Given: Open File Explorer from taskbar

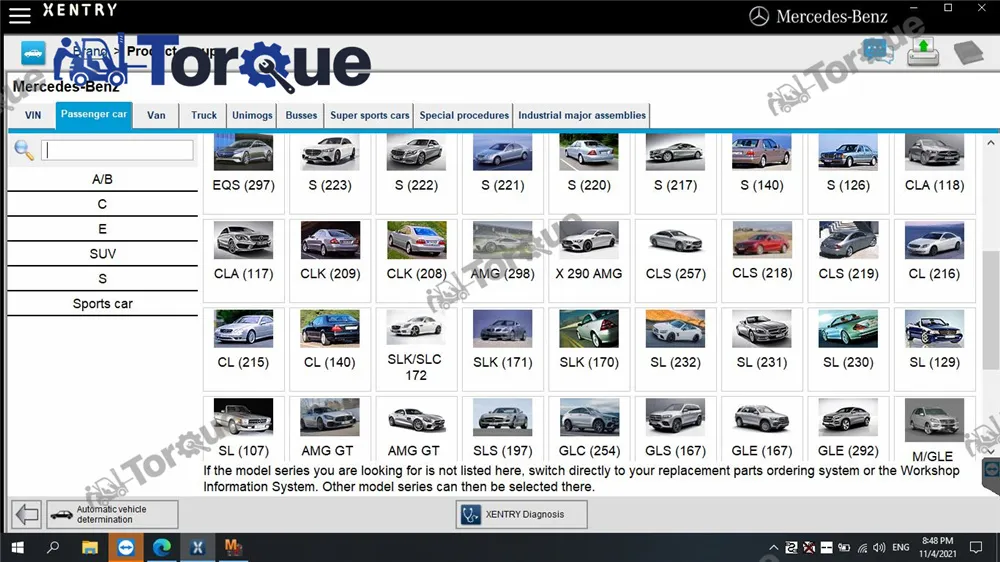Looking at the screenshot, I should 89,547.
